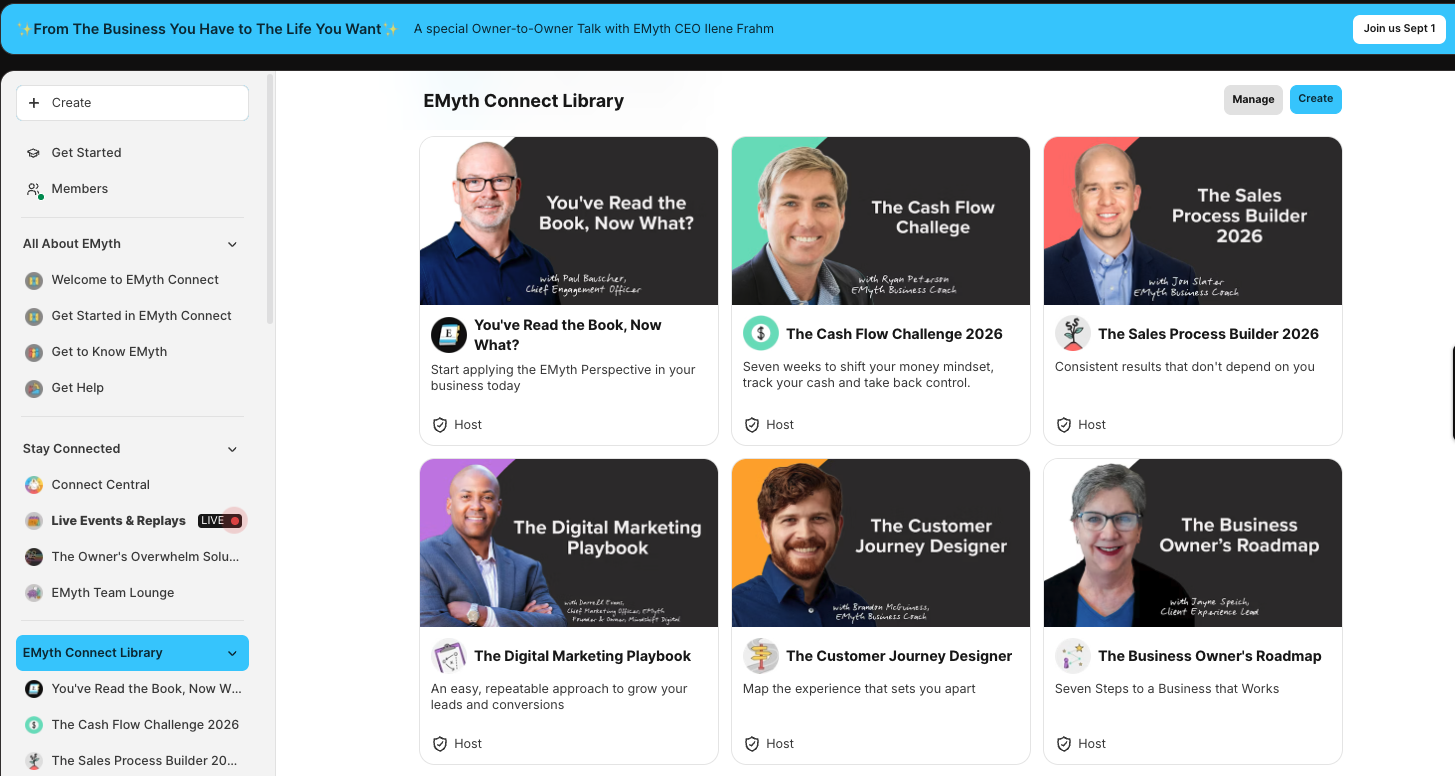Open The Digital Marketing Playbook title link
The width and height of the screenshot is (1455, 776).
point(582,656)
